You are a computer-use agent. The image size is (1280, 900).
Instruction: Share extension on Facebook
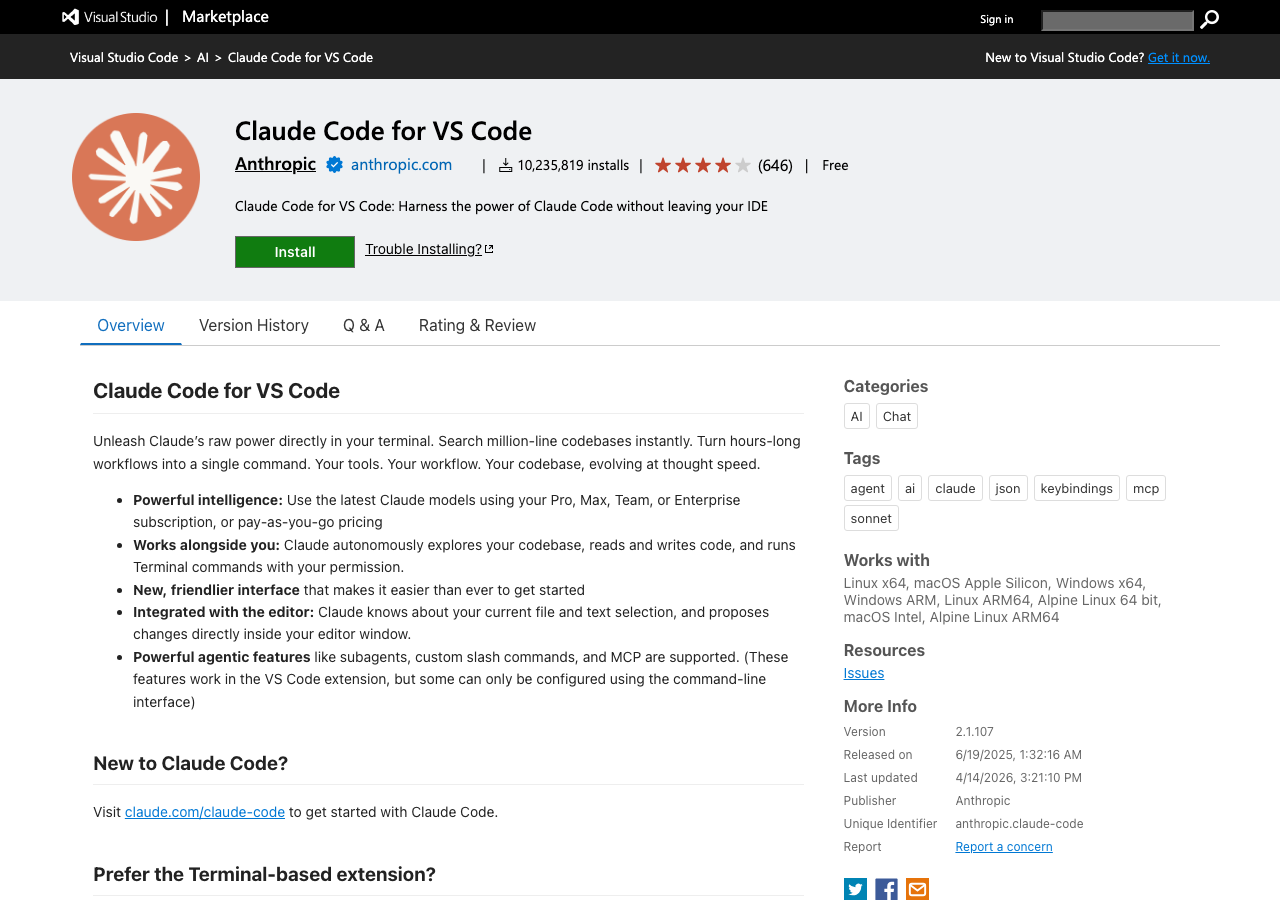click(x=886, y=889)
